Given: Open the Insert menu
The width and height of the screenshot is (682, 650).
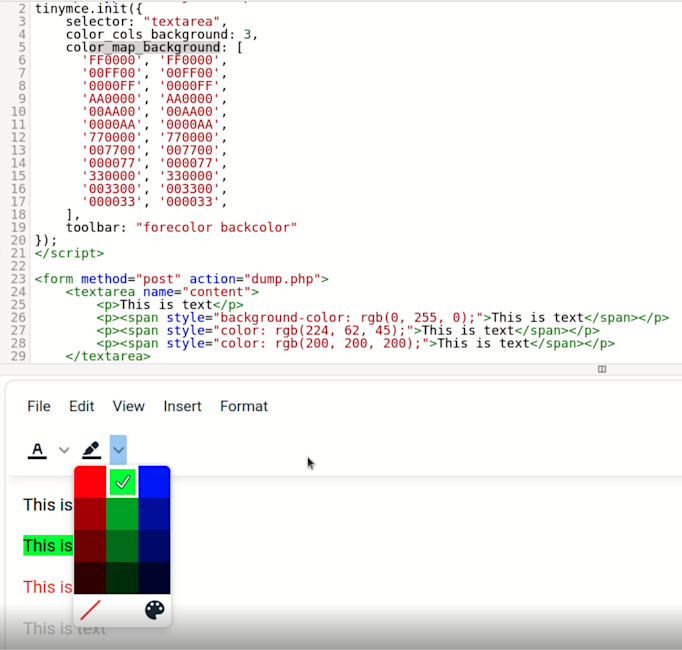Looking at the screenshot, I should (182, 406).
